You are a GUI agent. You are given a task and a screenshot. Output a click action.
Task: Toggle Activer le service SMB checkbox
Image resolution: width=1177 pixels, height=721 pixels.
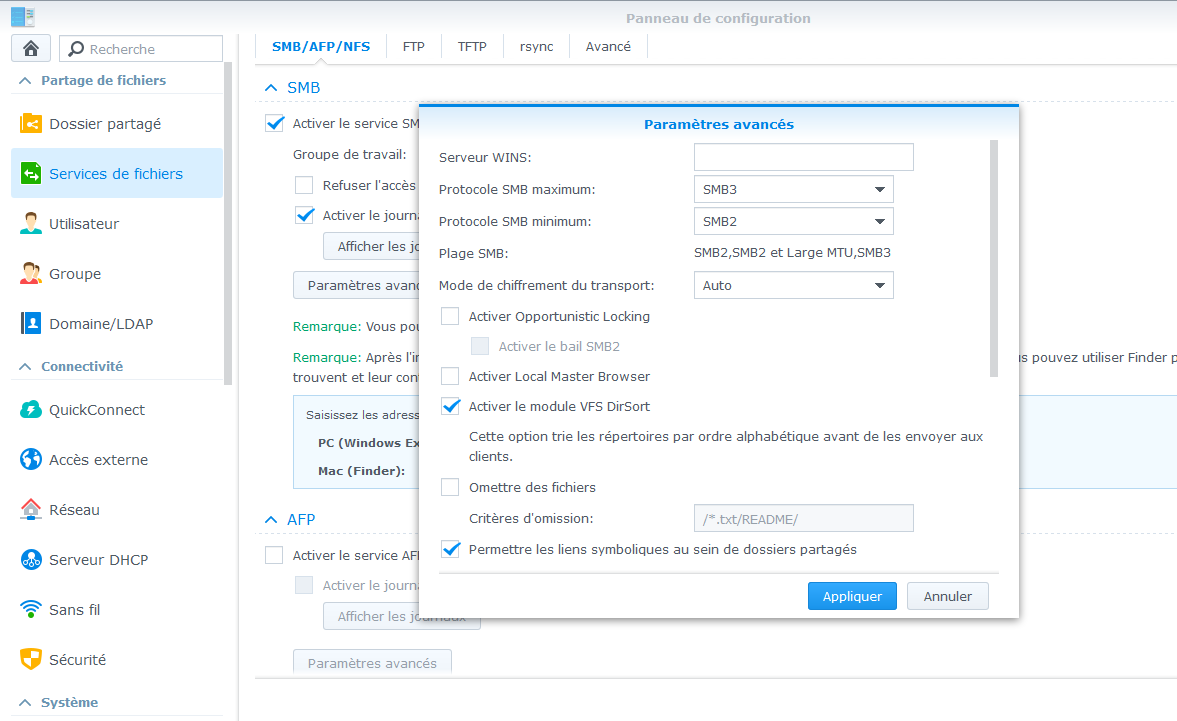pos(275,123)
